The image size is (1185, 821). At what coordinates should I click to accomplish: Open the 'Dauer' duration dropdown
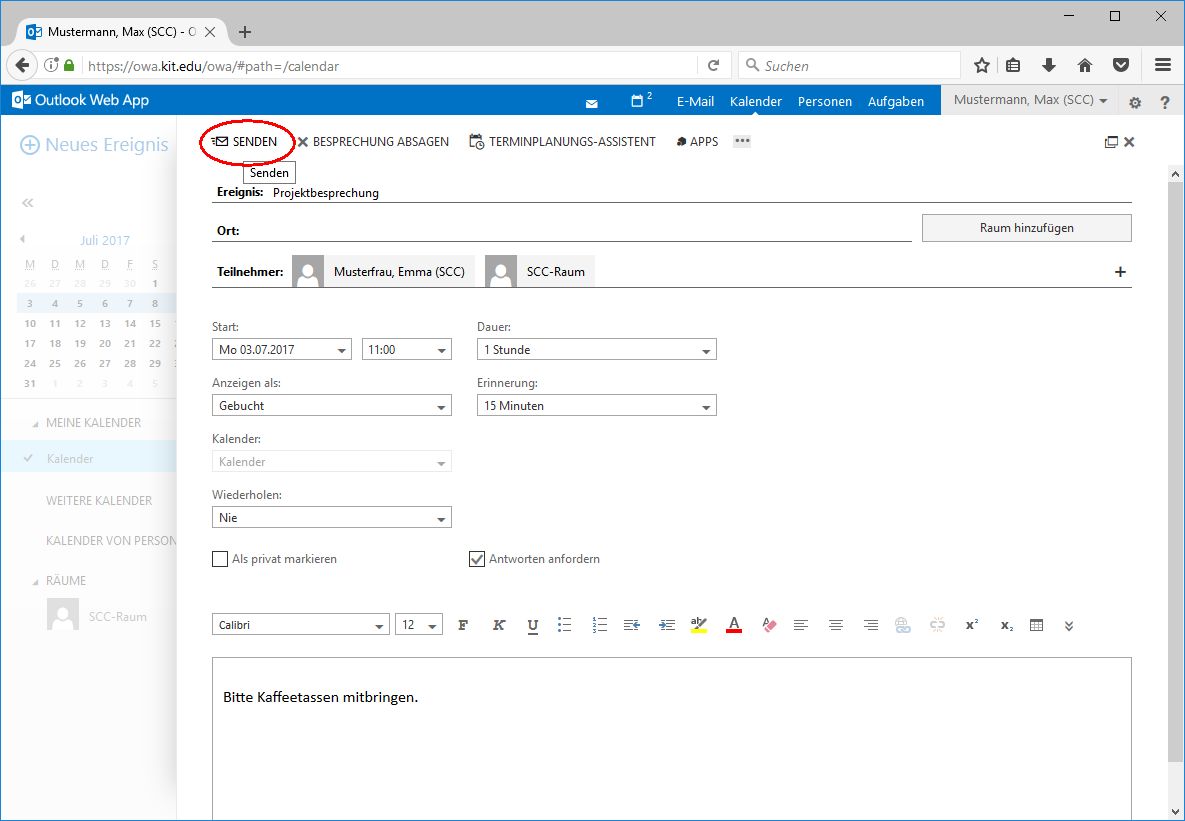[x=597, y=350]
